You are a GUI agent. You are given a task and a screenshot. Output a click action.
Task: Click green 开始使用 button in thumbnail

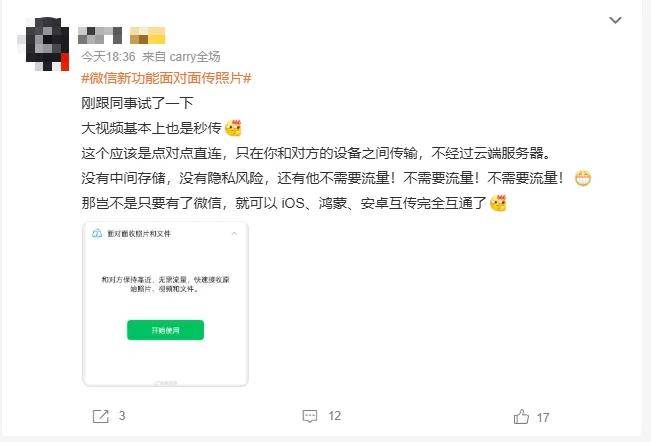pos(165,330)
